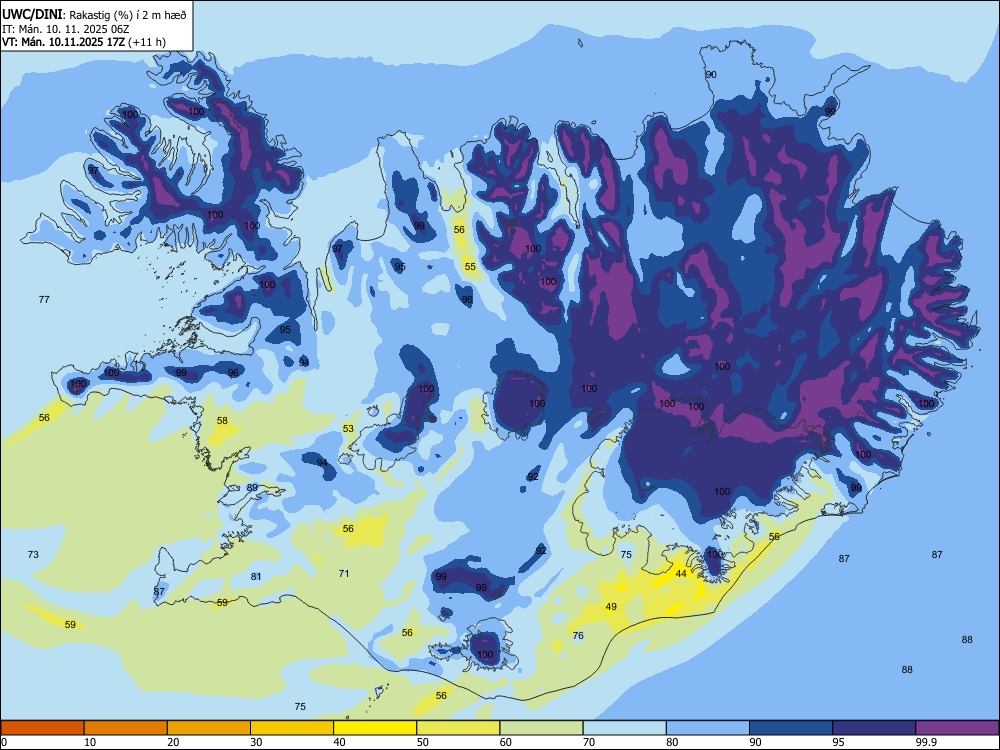
Task: Click the amber 20–30 legend swatch
Action: pyautogui.click(x=209, y=728)
